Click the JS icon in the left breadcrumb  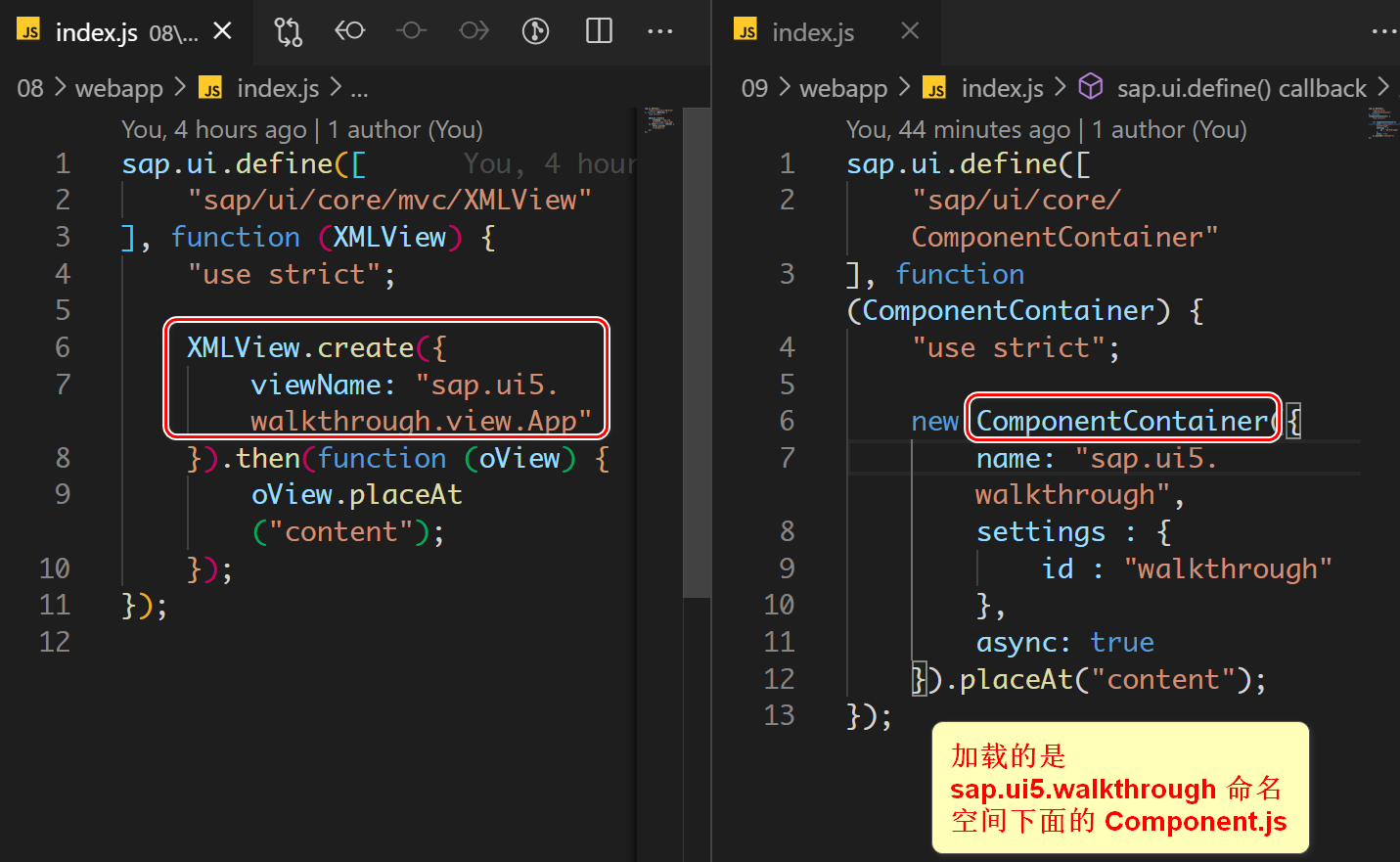[210, 88]
